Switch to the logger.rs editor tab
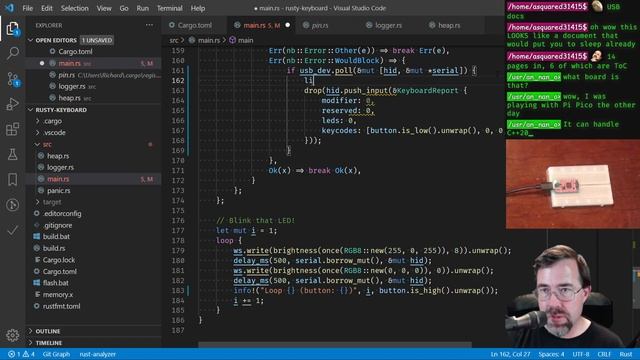 click(x=388, y=25)
